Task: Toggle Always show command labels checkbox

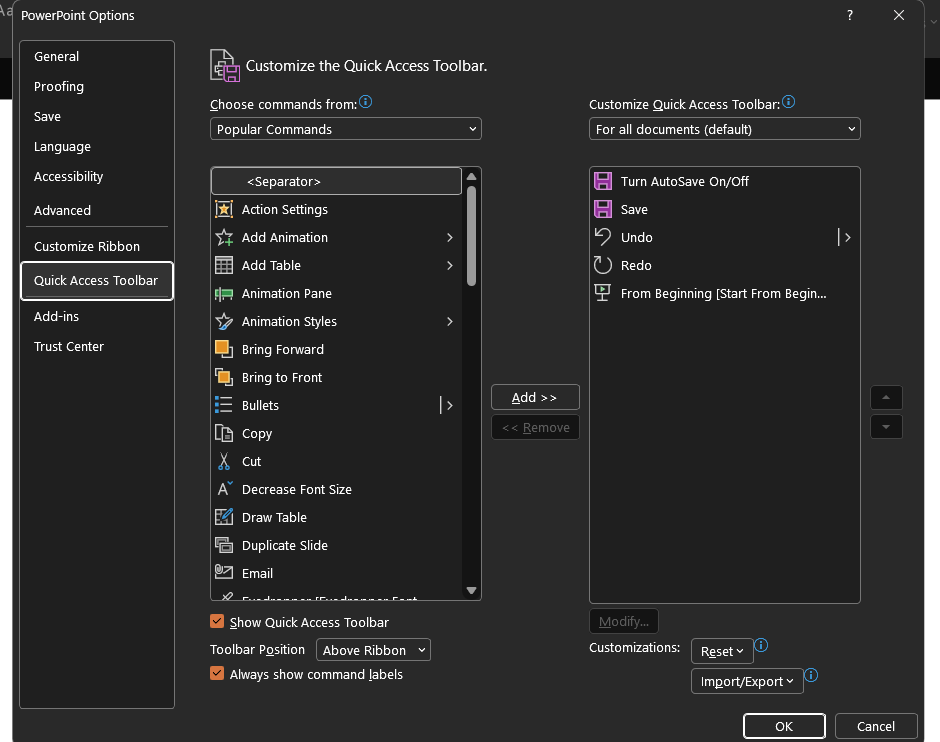Action: point(217,674)
